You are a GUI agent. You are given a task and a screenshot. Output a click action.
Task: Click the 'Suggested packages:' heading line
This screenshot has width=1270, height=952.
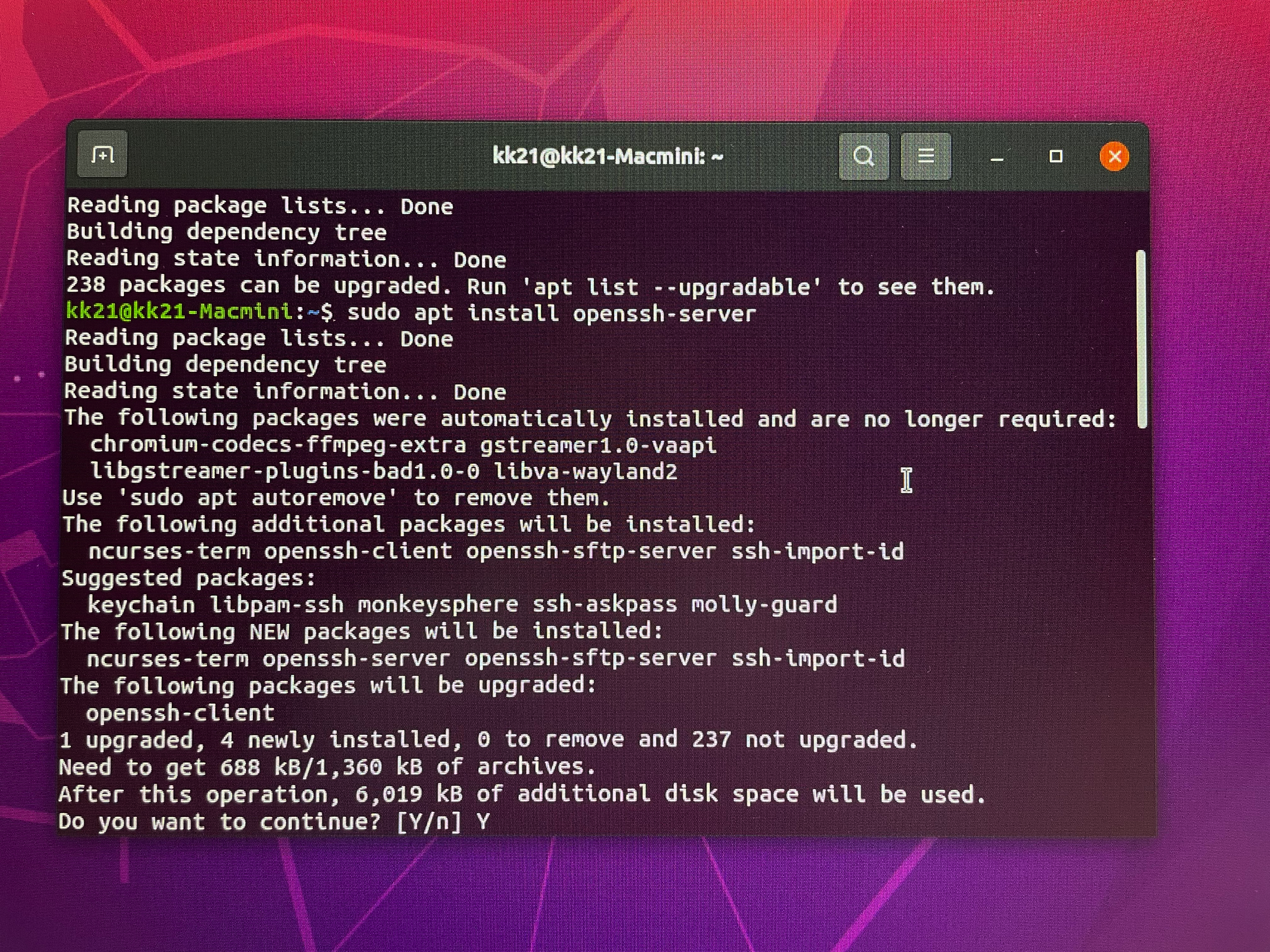(x=189, y=578)
